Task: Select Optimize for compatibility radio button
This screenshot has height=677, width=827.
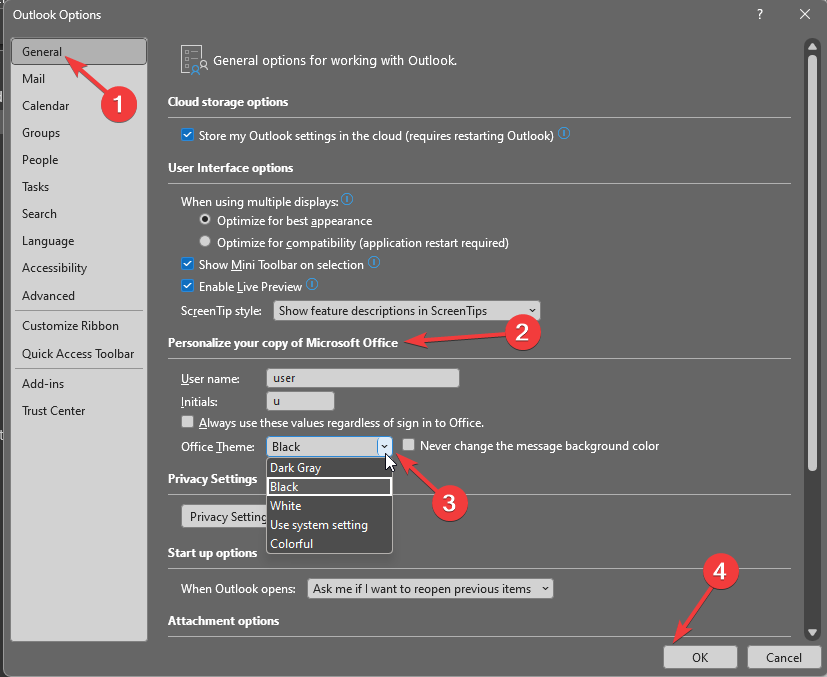Action: pyautogui.click(x=205, y=242)
